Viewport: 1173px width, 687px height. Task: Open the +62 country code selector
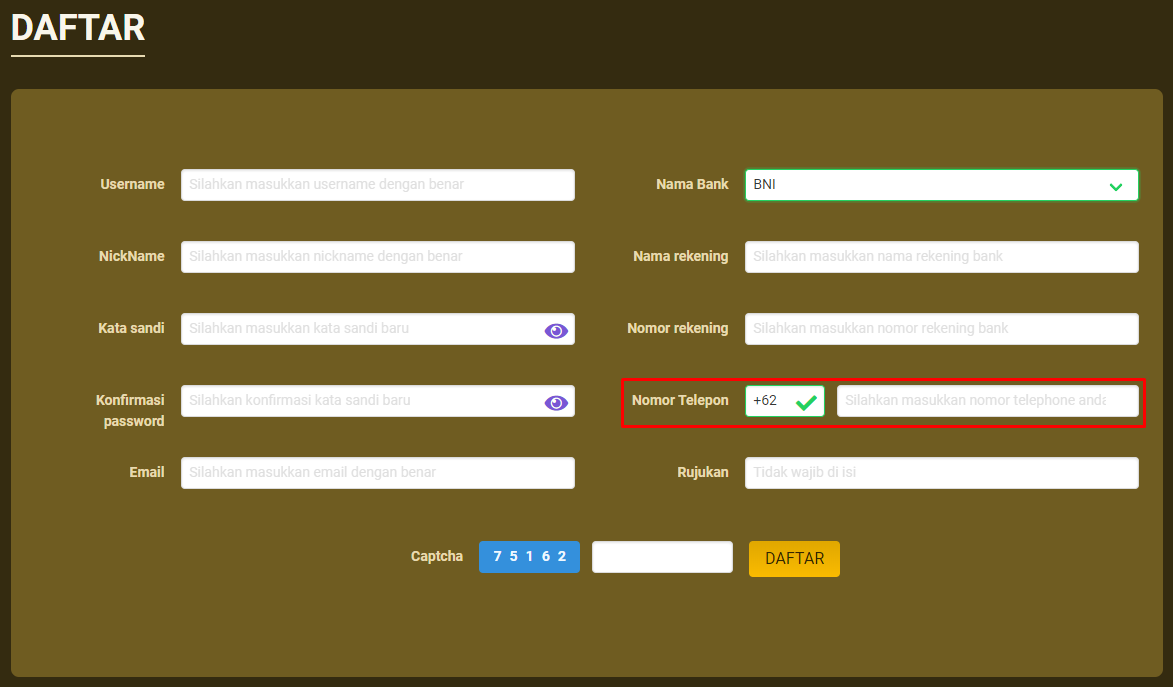coord(772,401)
